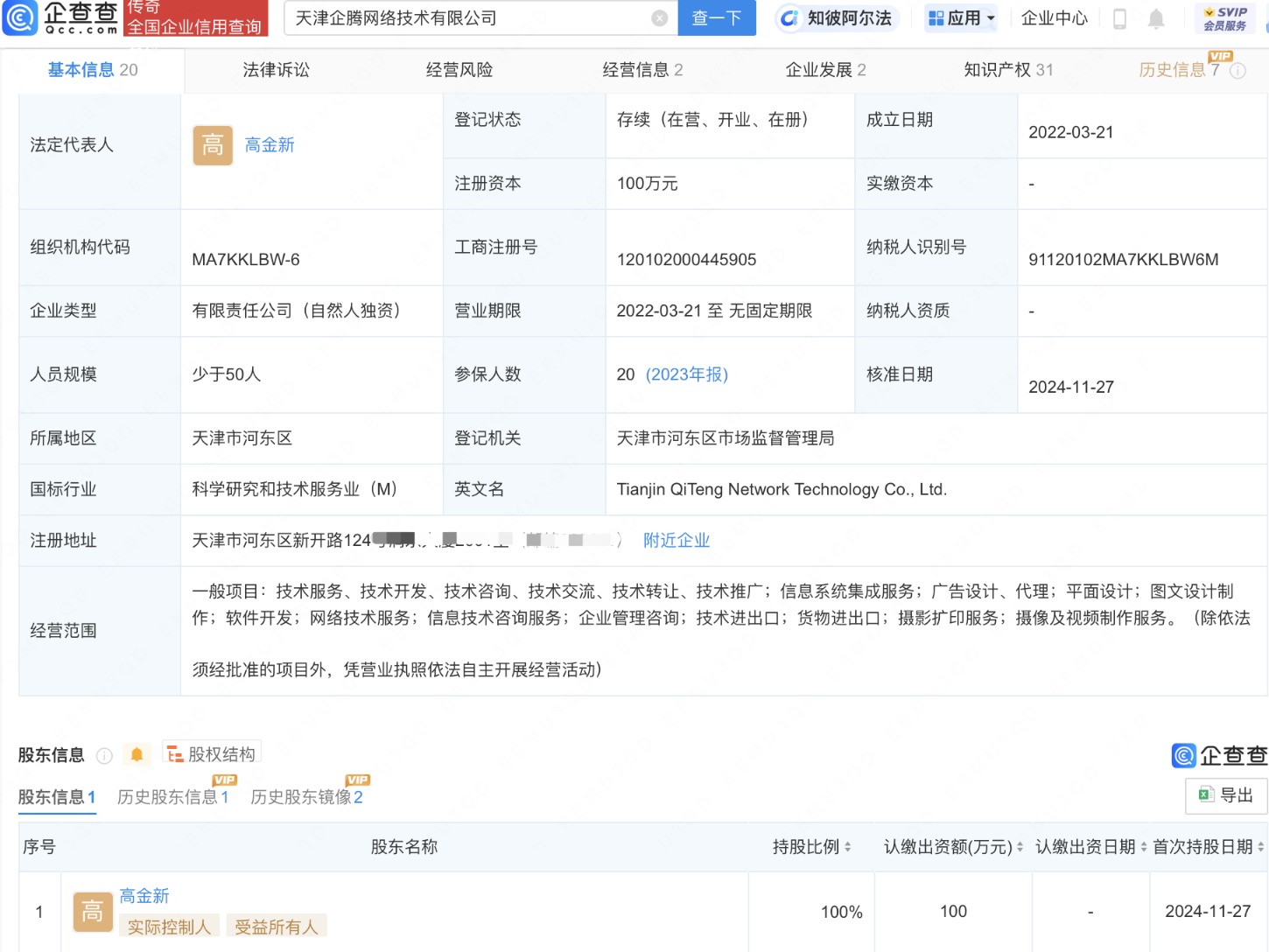Open the notifications bell in header

pyautogui.click(x=1156, y=18)
